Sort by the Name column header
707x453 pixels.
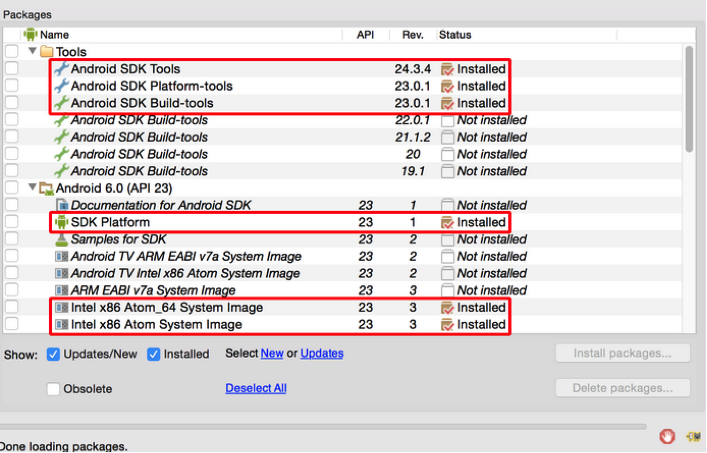[x=182, y=35]
